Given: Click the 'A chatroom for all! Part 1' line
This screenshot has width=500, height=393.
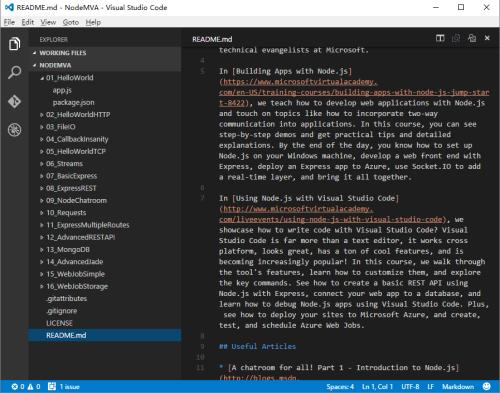Looking at the screenshot, I should point(339,367).
